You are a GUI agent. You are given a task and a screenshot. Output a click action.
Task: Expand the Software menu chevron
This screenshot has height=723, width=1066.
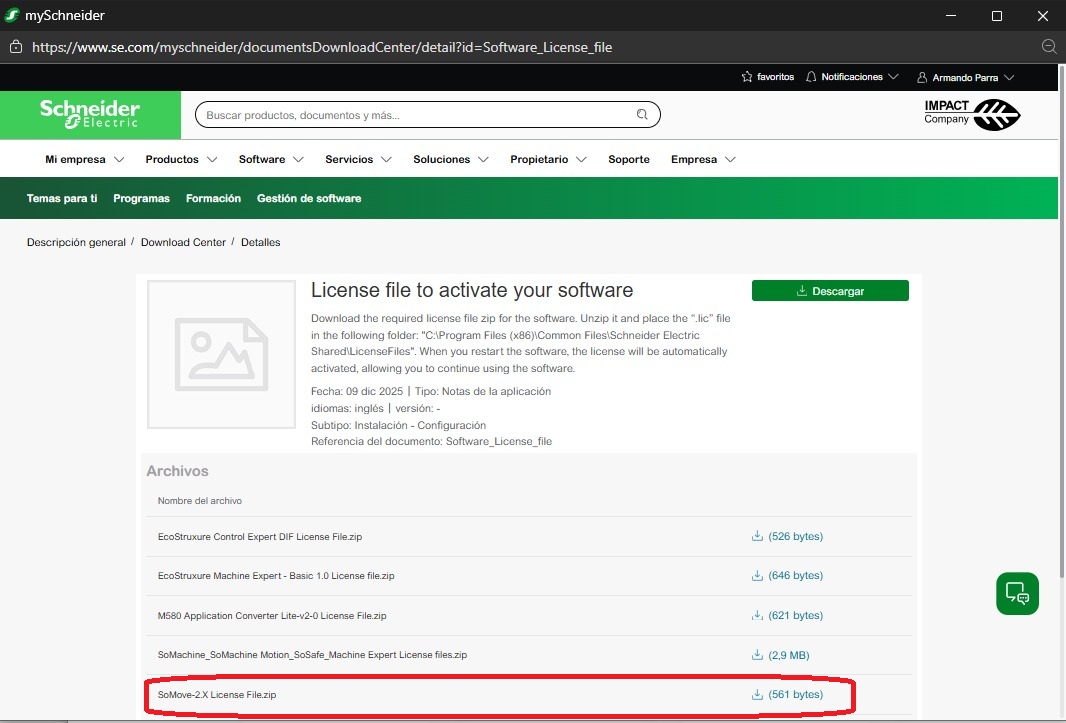point(298,159)
